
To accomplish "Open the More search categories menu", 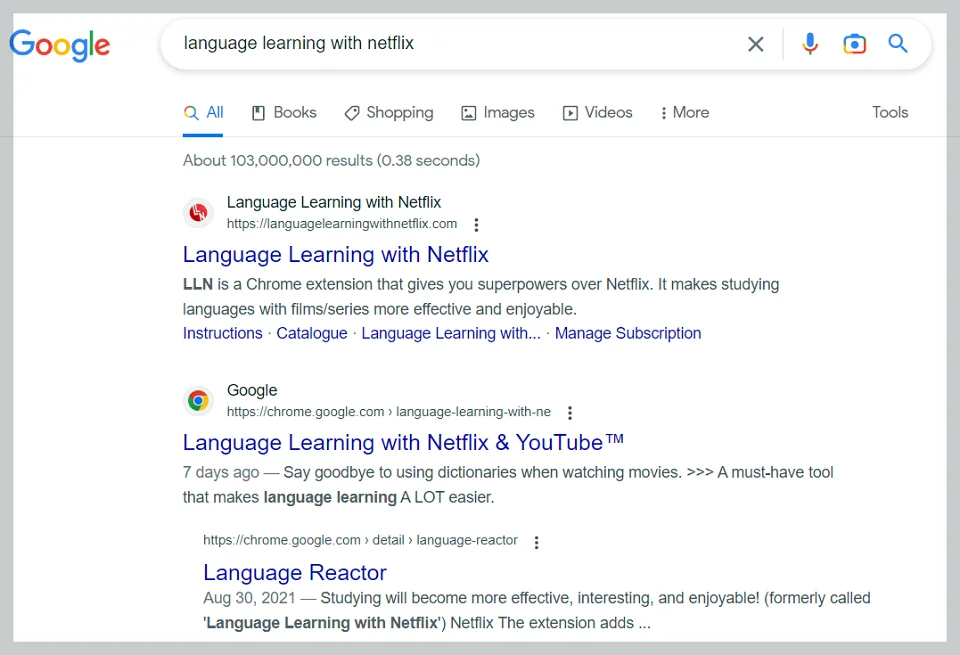I will [684, 112].
